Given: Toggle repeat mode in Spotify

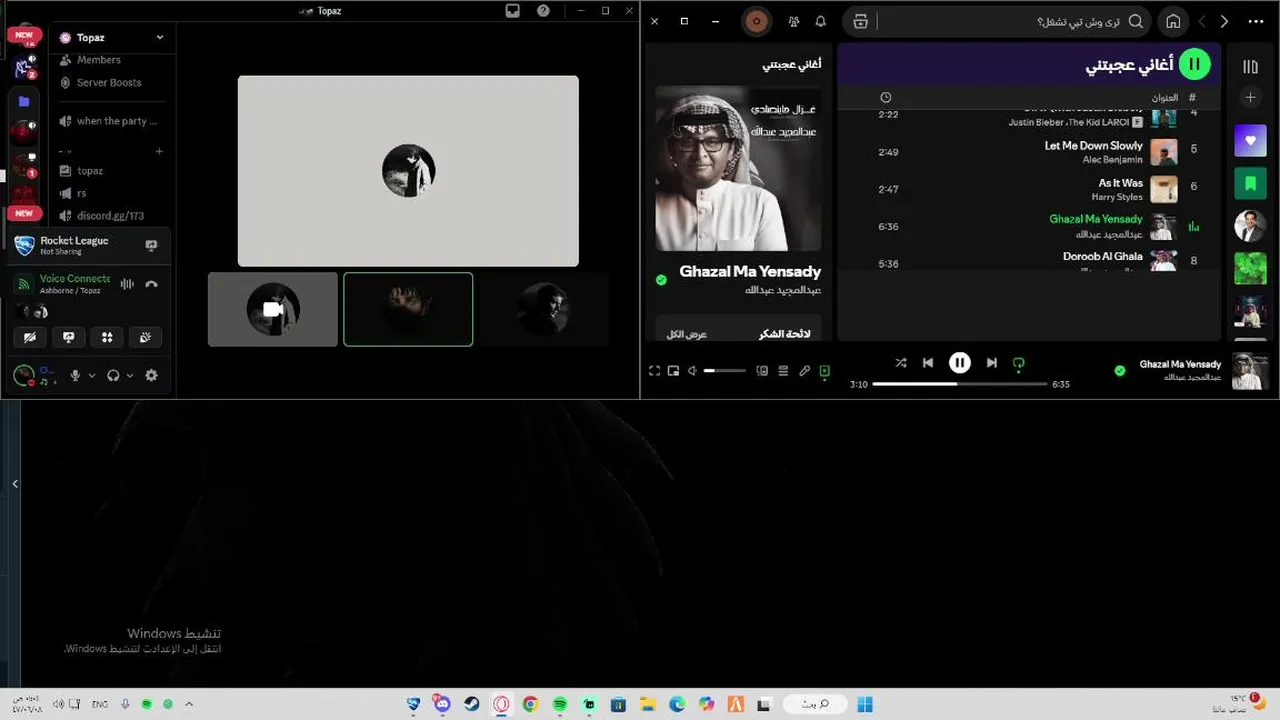Looking at the screenshot, I should (1019, 364).
